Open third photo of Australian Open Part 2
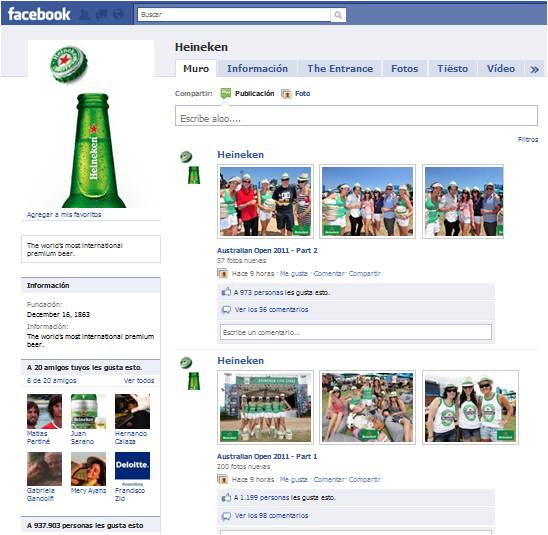 pyautogui.click(x=463, y=201)
